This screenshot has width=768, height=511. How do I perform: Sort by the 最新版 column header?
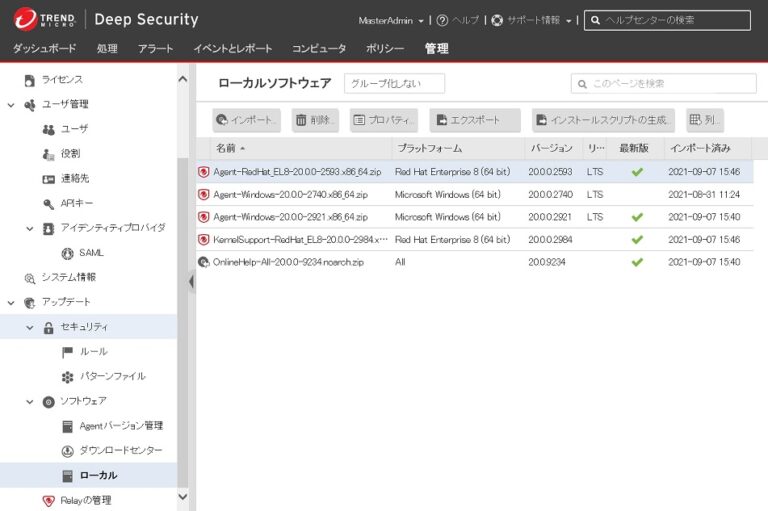(635, 148)
